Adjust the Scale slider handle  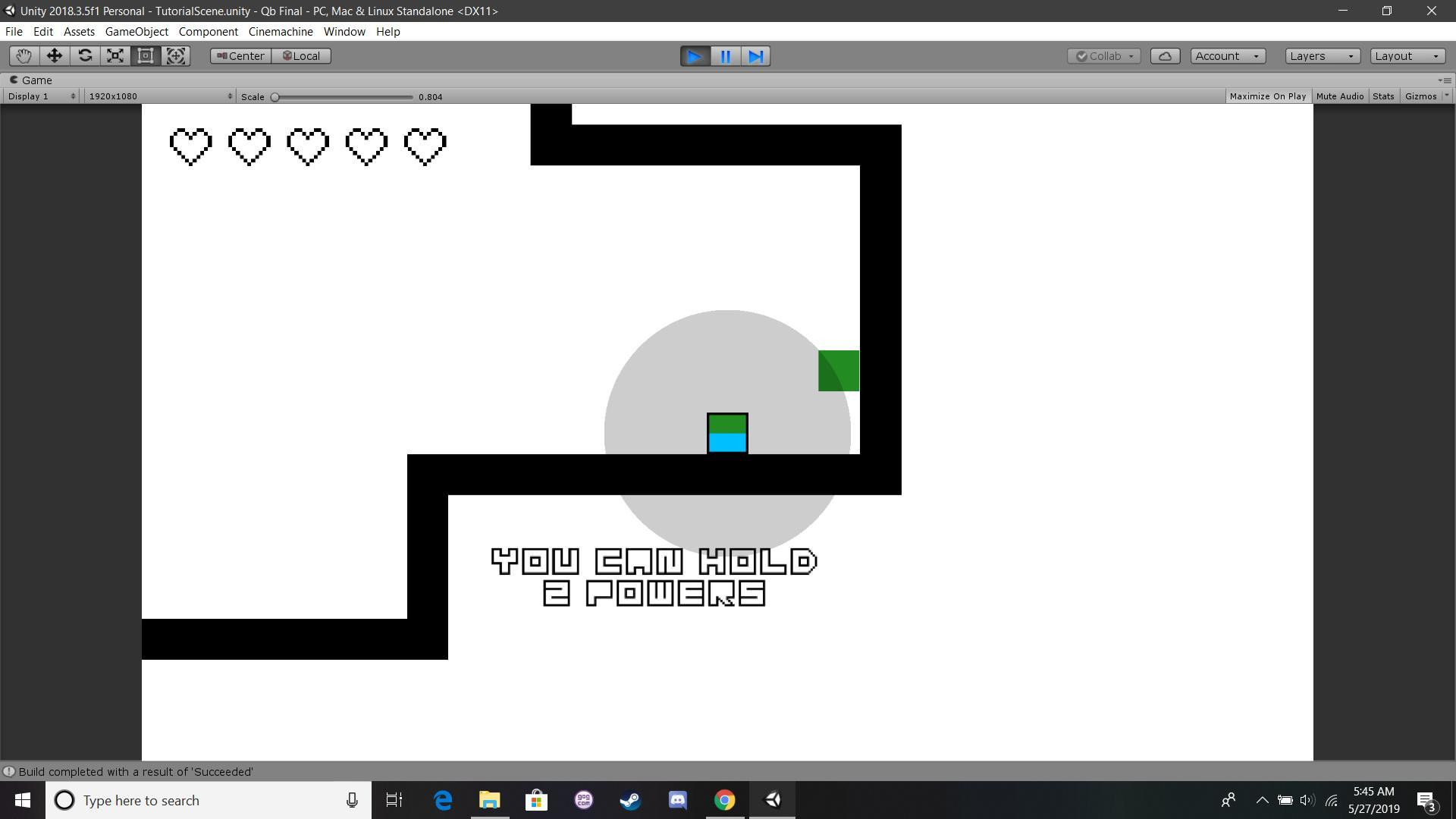point(275,97)
